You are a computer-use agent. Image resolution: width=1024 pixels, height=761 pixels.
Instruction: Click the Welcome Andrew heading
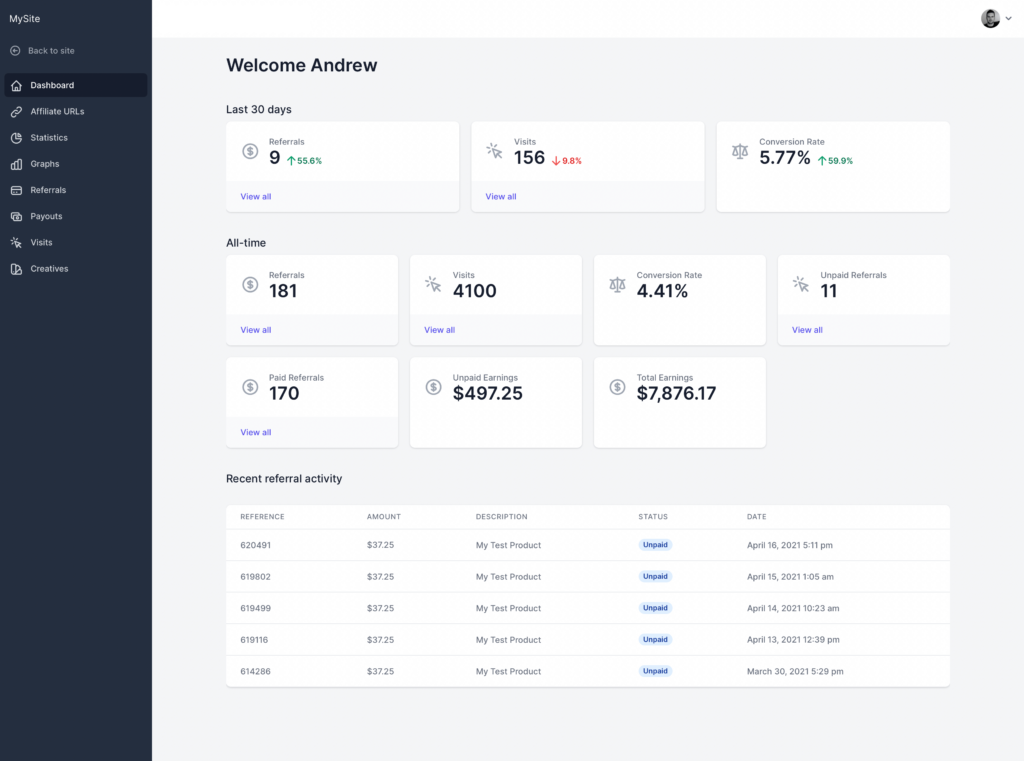(302, 65)
